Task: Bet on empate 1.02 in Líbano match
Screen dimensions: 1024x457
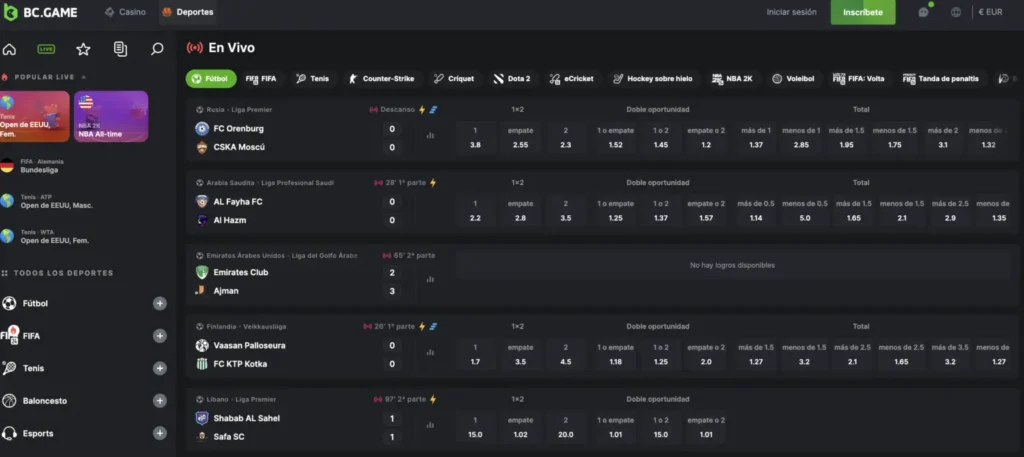Action: 520,428
